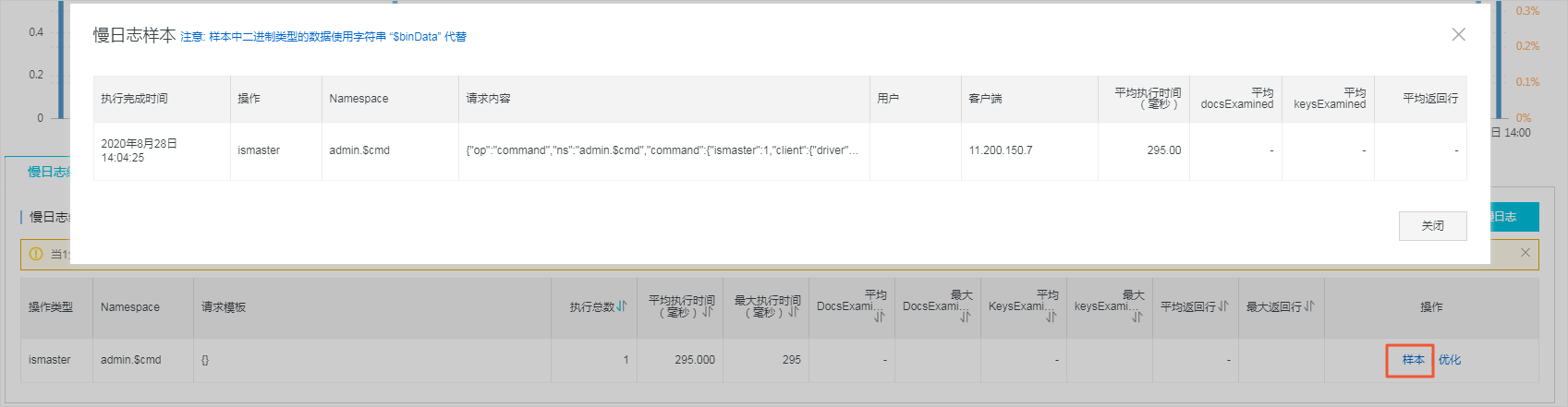Click 295.000 value in background table
Image resolution: width=1568 pixels, height=407 pixels.
click(695, 360)
